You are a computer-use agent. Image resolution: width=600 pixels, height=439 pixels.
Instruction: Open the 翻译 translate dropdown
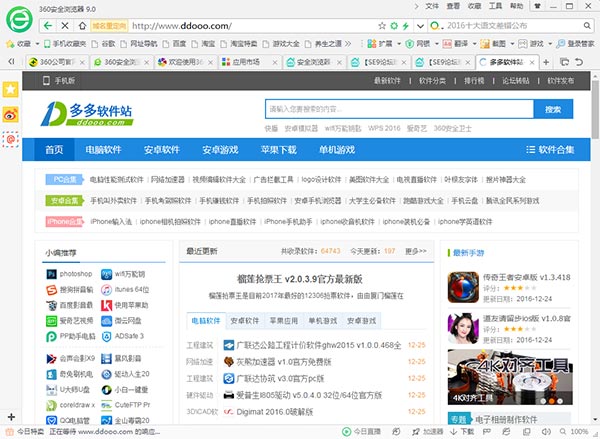click(x=459, y=44)
